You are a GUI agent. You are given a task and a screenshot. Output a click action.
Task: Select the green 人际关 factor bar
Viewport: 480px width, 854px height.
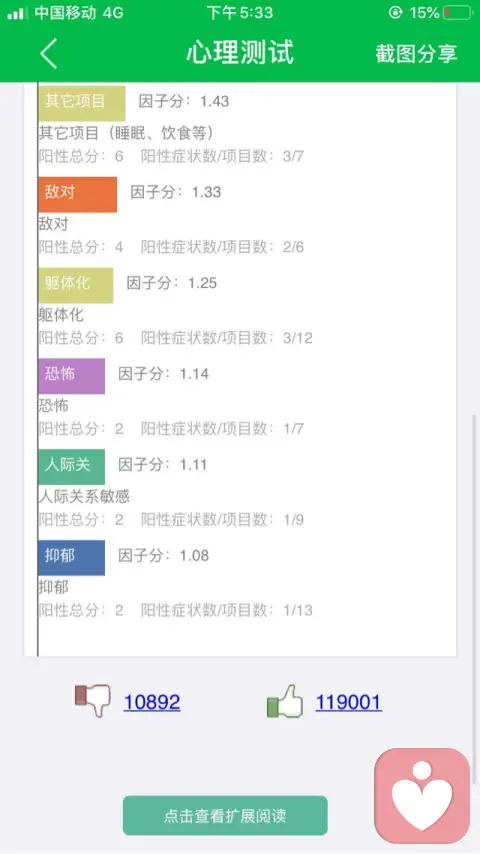coord(71,467)
